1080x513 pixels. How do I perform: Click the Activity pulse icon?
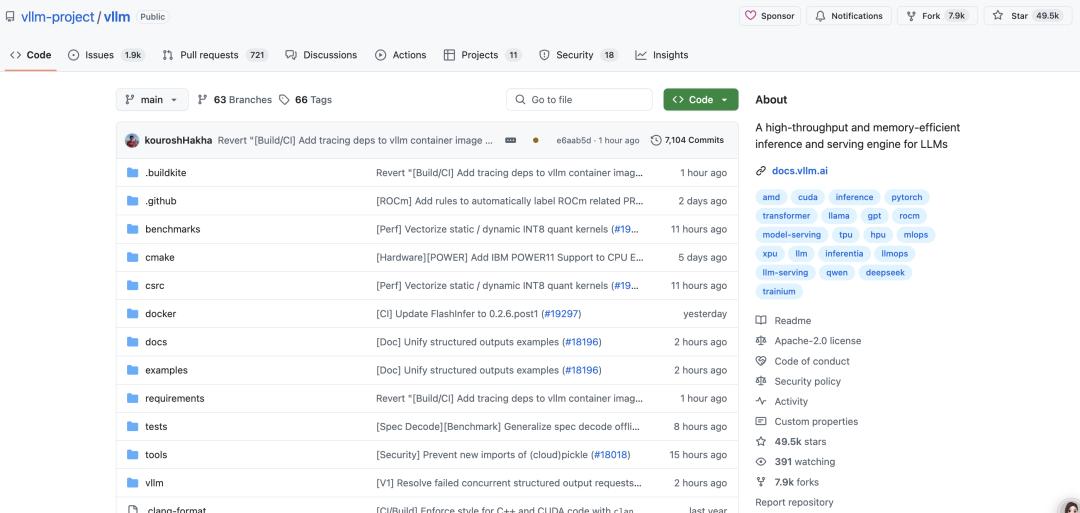(x=761, y=401)
